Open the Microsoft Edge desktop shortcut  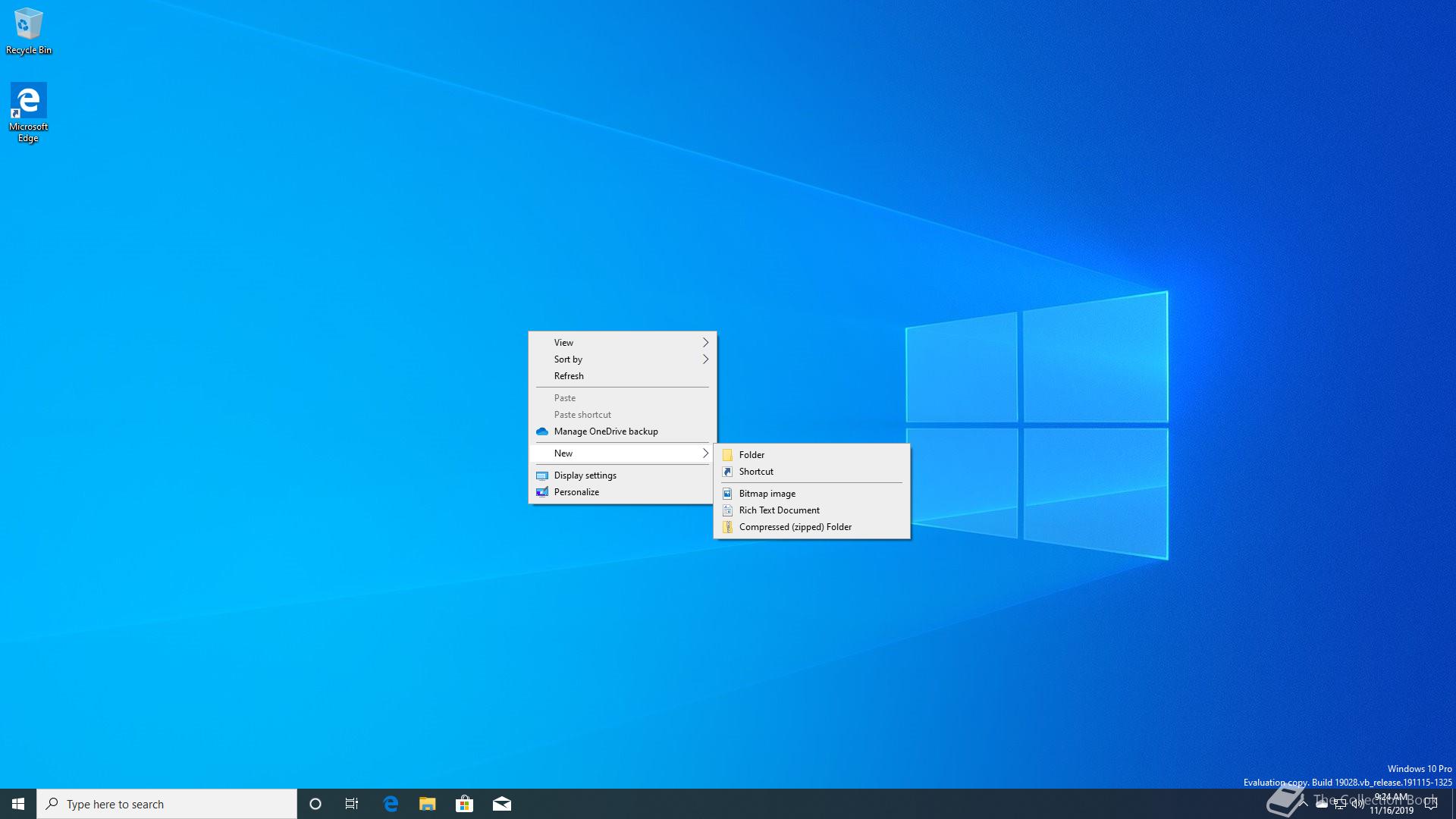tap(28, 111)
